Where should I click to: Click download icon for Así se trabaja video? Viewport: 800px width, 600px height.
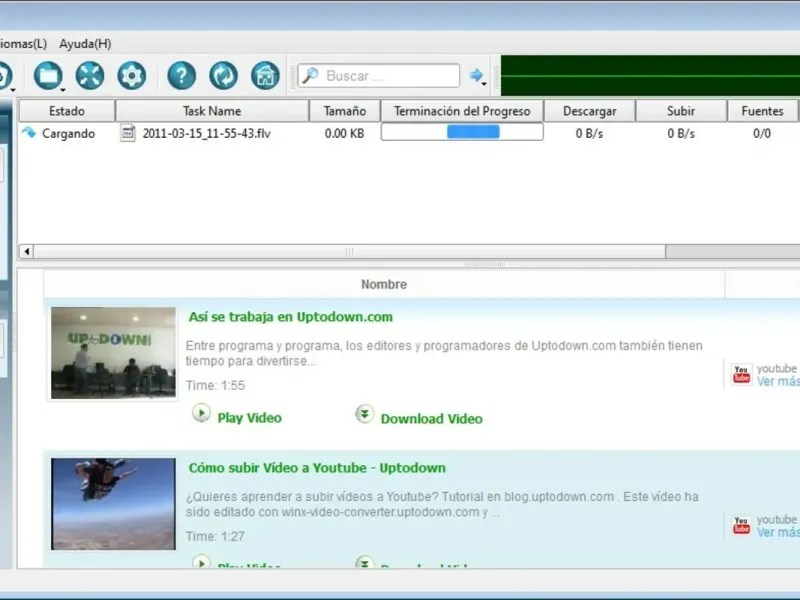[x=364, y=414]
